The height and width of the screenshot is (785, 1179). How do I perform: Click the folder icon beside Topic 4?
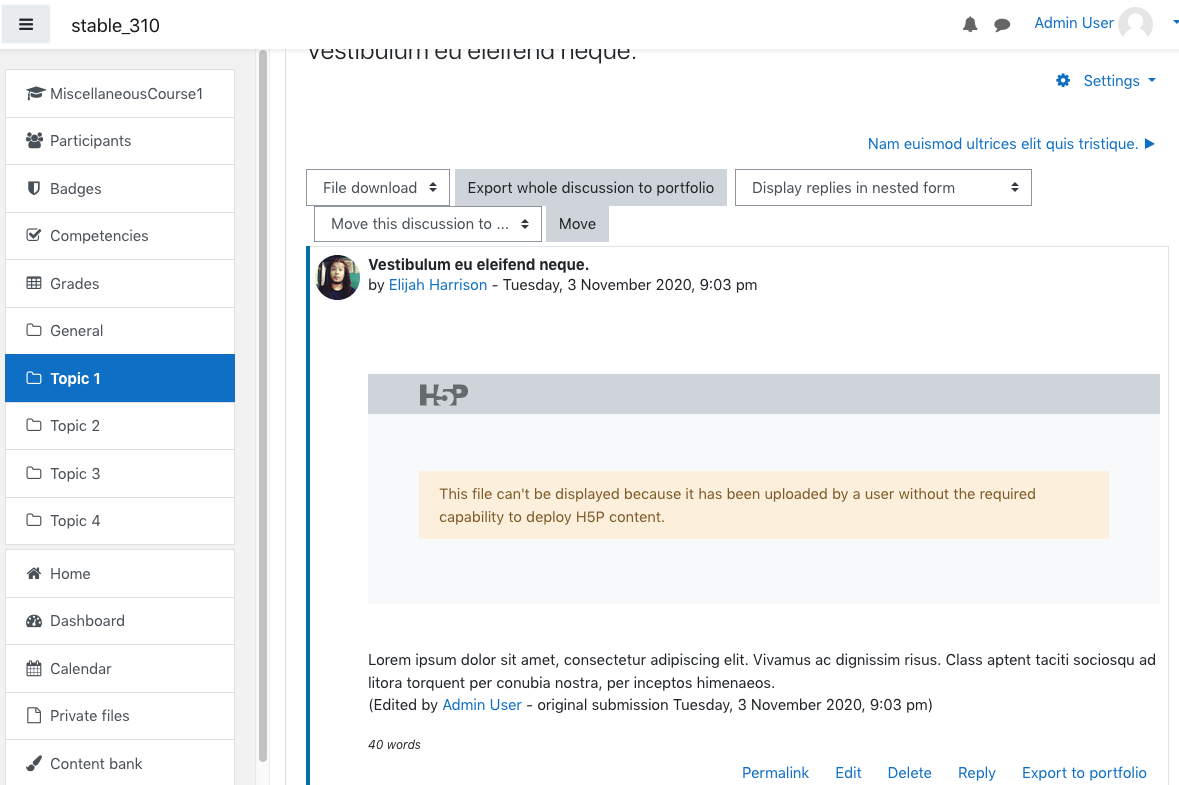click(34, 520)
